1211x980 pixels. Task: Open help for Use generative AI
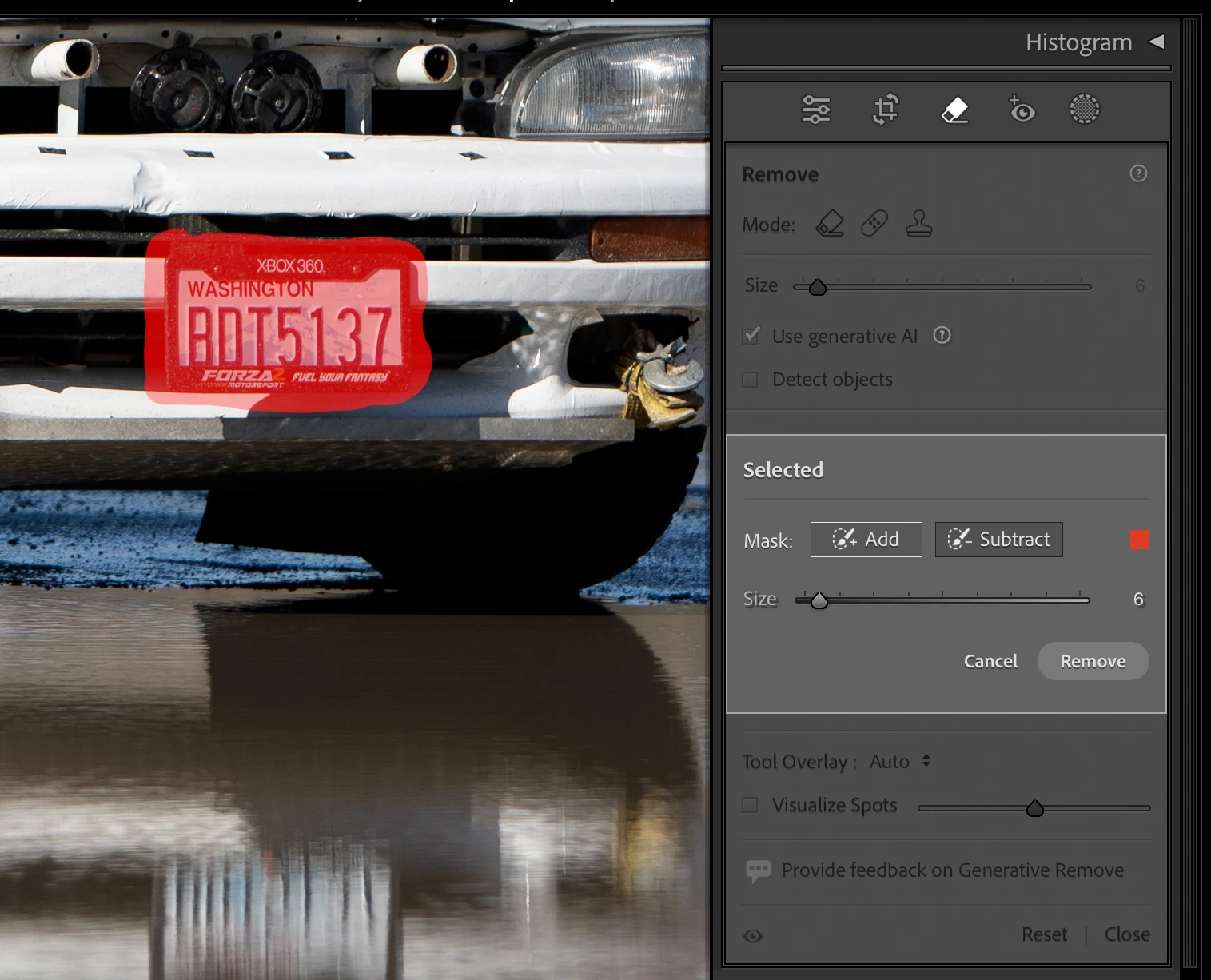(x=942, y=336)
